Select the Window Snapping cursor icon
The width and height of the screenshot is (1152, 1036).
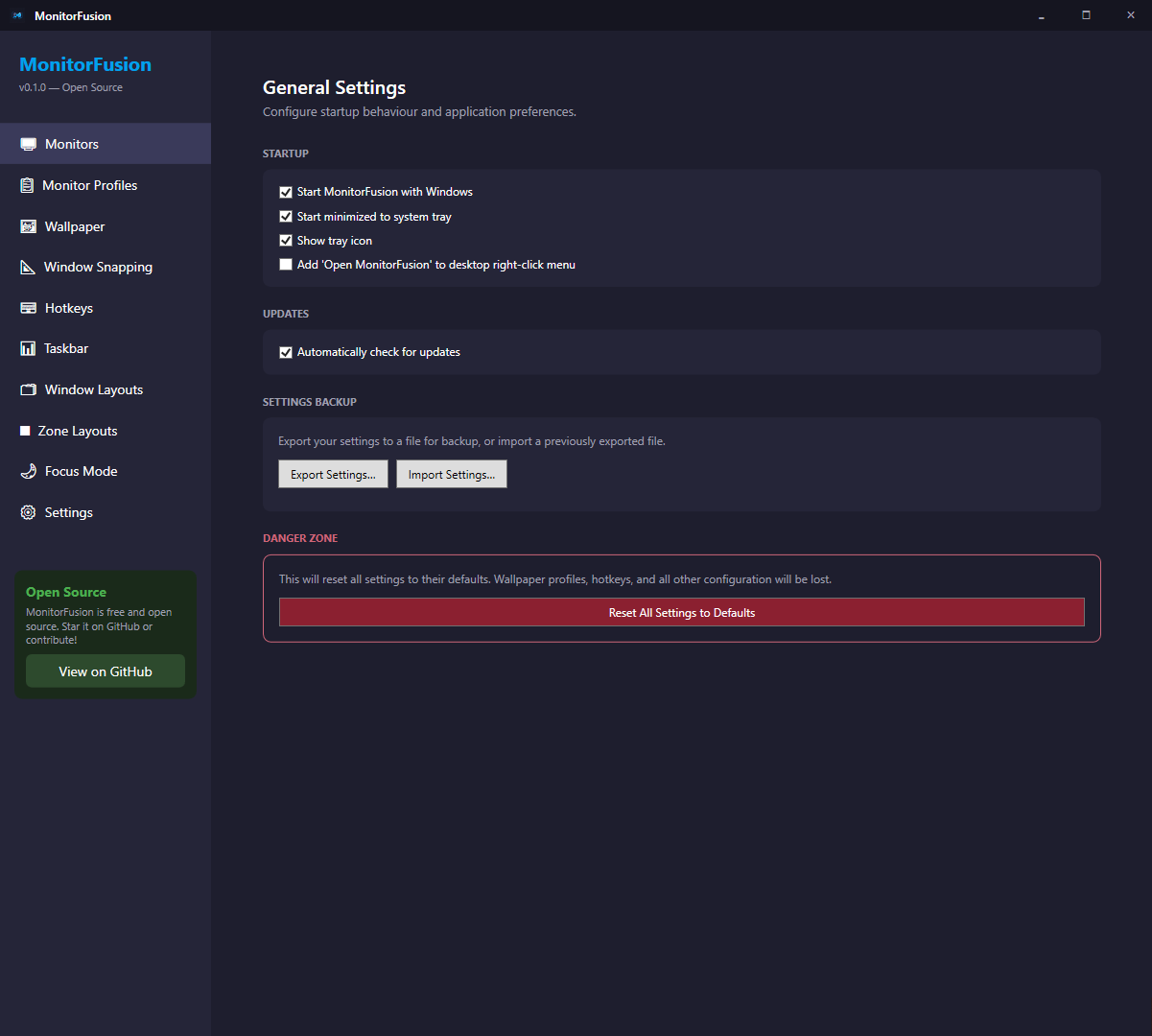click(x=28, y=267)
